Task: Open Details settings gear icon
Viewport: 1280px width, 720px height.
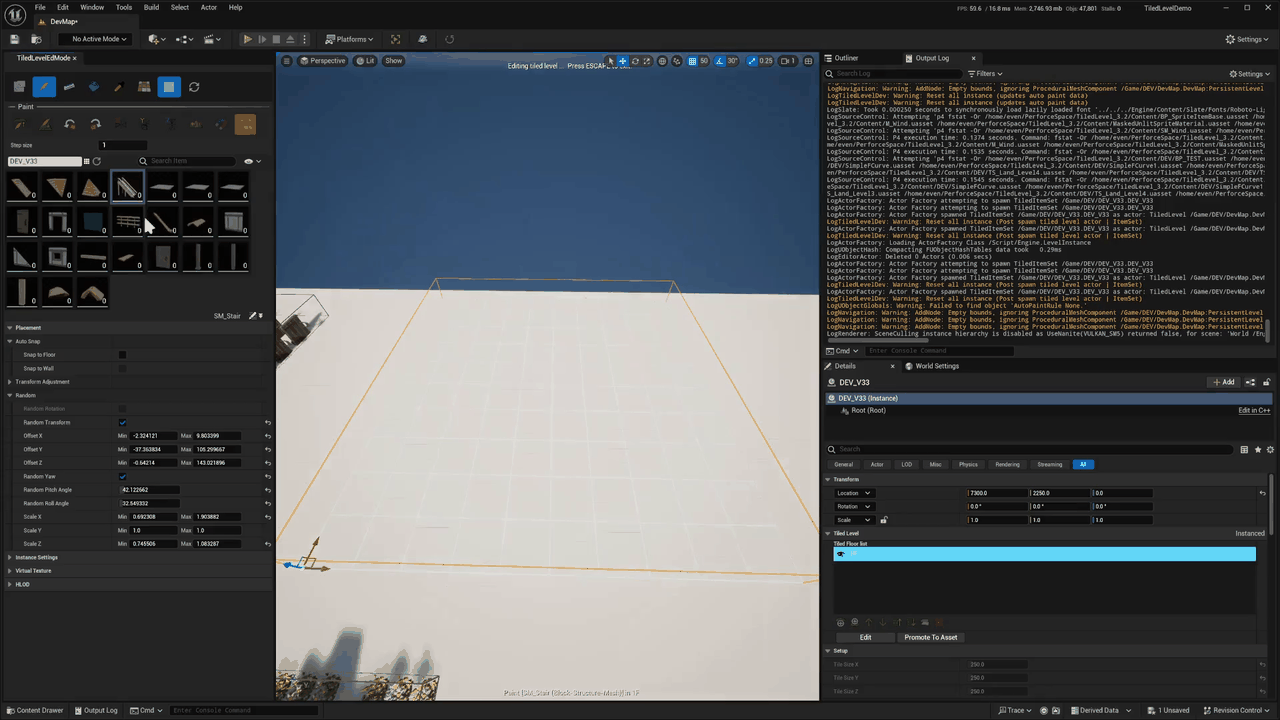Action: point(1270,450)
